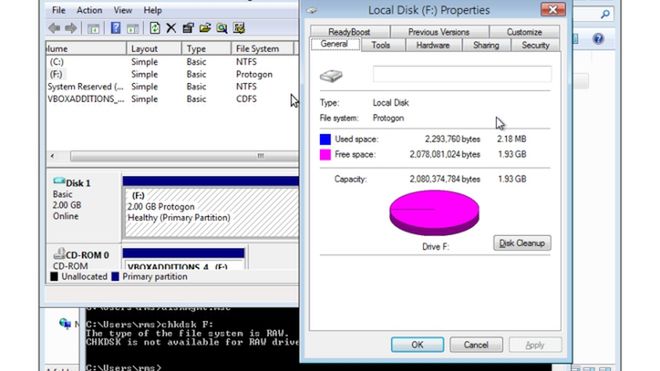Click the scrollbar left arrow in volume list

52,156
